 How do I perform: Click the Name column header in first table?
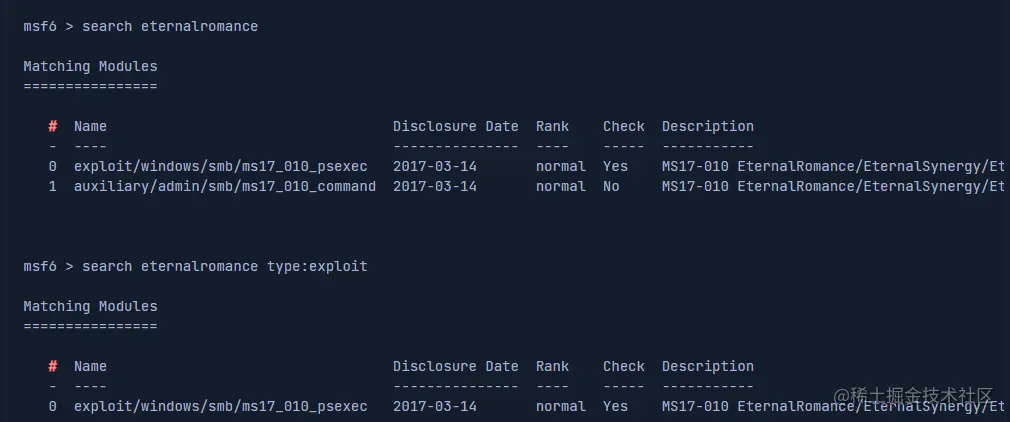[90, 126]
